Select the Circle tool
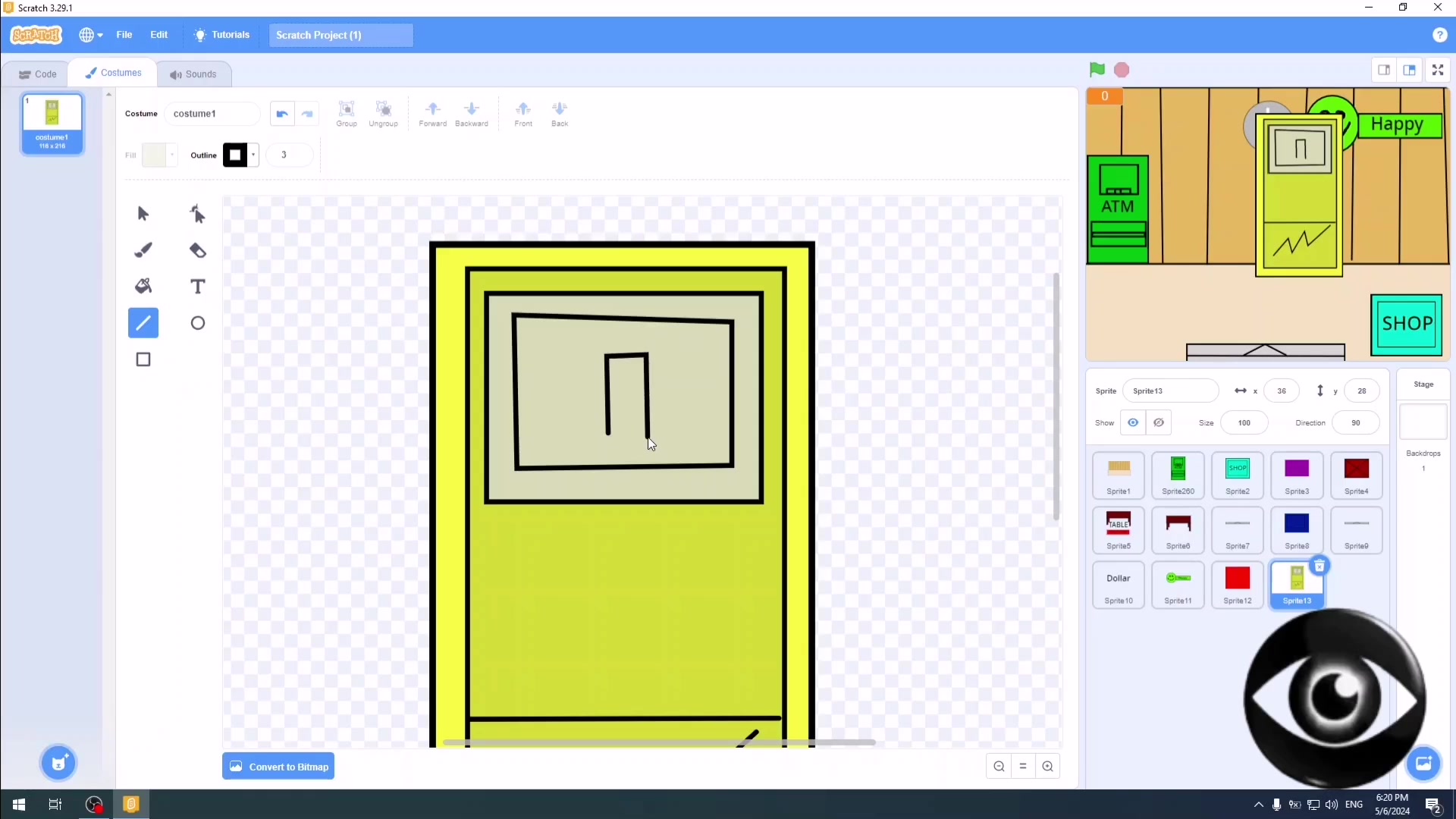This screenshot has height=819, width=1456. pyautogui.click(x=198, y=323)
